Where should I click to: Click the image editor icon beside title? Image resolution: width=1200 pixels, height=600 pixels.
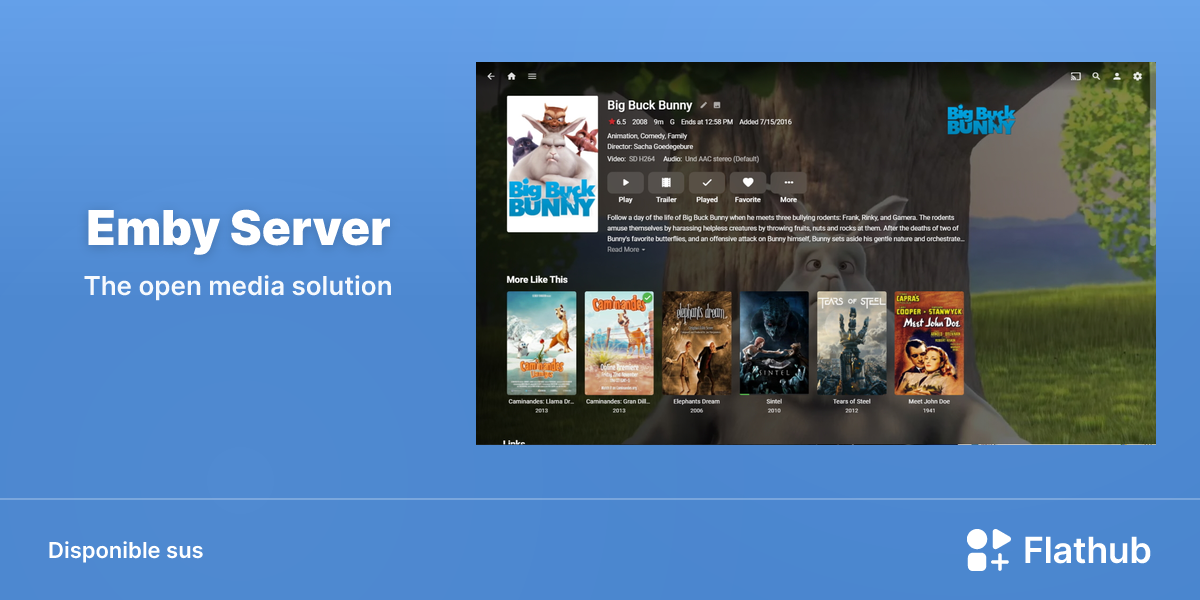coord(717,105)
